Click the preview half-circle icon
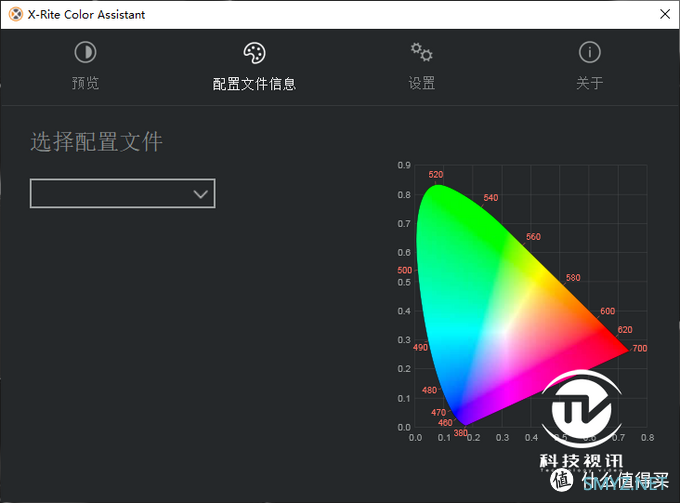This screenshot has height=503, width=680. click(85, 52)
